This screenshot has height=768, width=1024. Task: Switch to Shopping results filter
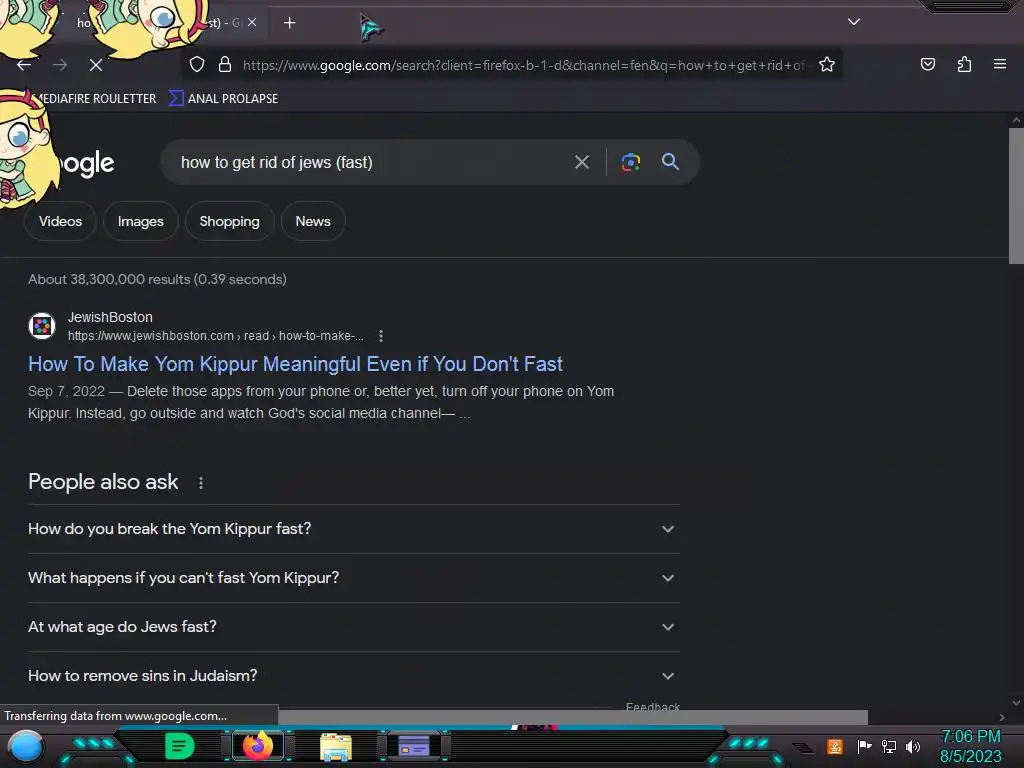229,221
